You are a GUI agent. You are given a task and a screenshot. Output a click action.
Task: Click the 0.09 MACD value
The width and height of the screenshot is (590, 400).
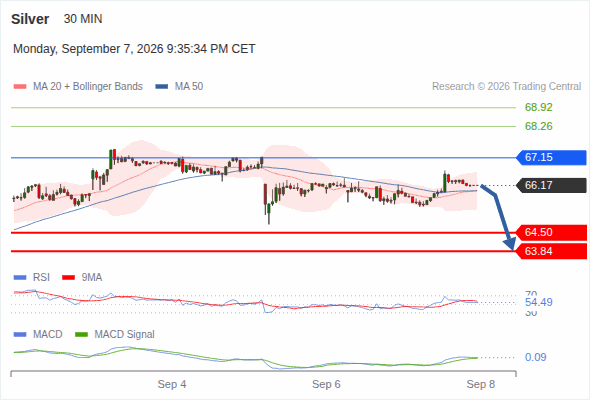coord(535,357)
